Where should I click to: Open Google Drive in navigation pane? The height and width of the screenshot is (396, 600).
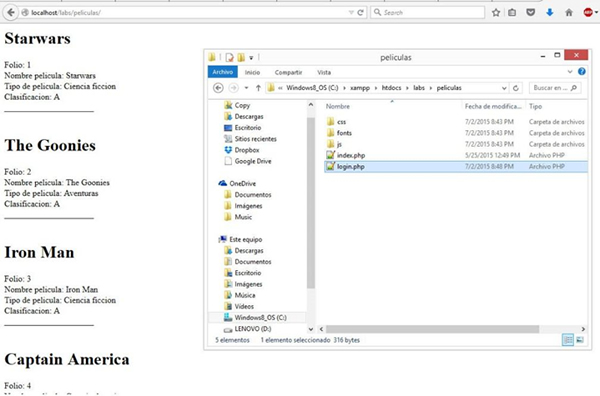(253, 161)
